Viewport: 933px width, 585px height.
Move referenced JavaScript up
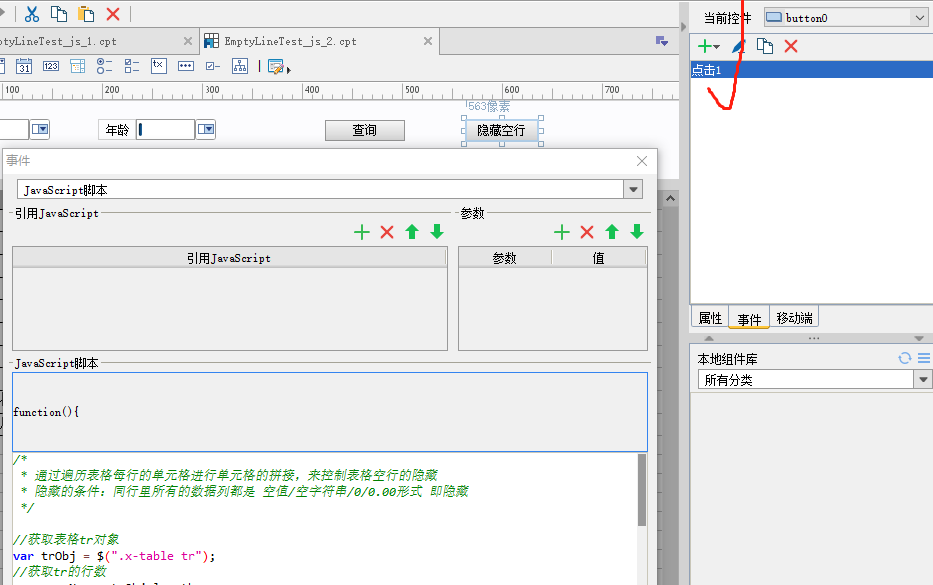pos(412,232)
